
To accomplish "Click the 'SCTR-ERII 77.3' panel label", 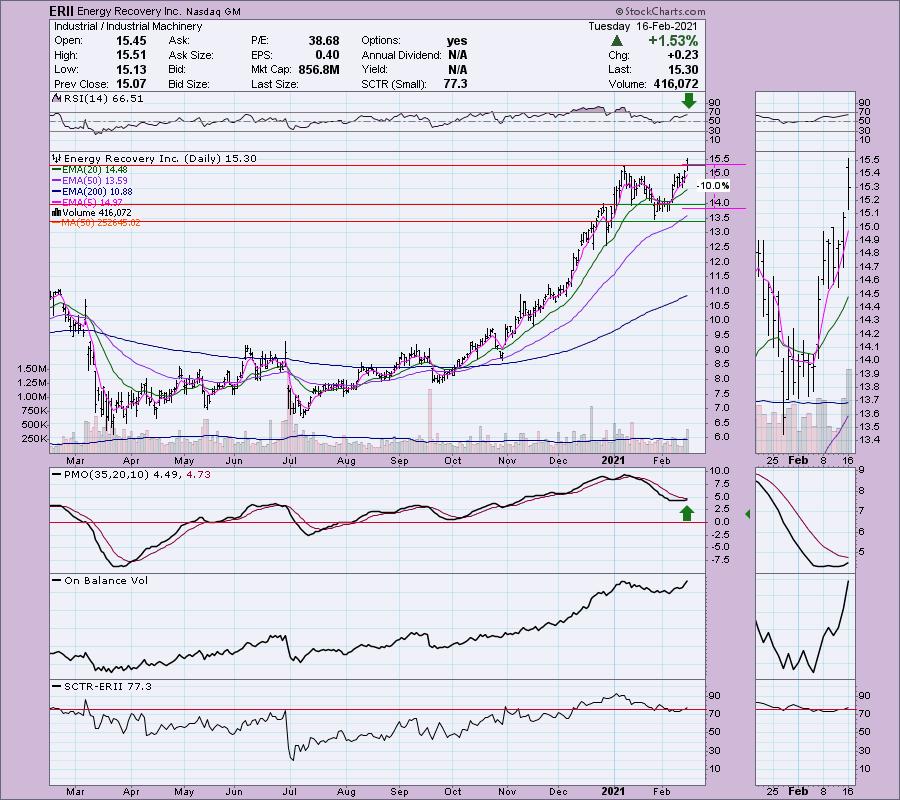I will point(107,686).
